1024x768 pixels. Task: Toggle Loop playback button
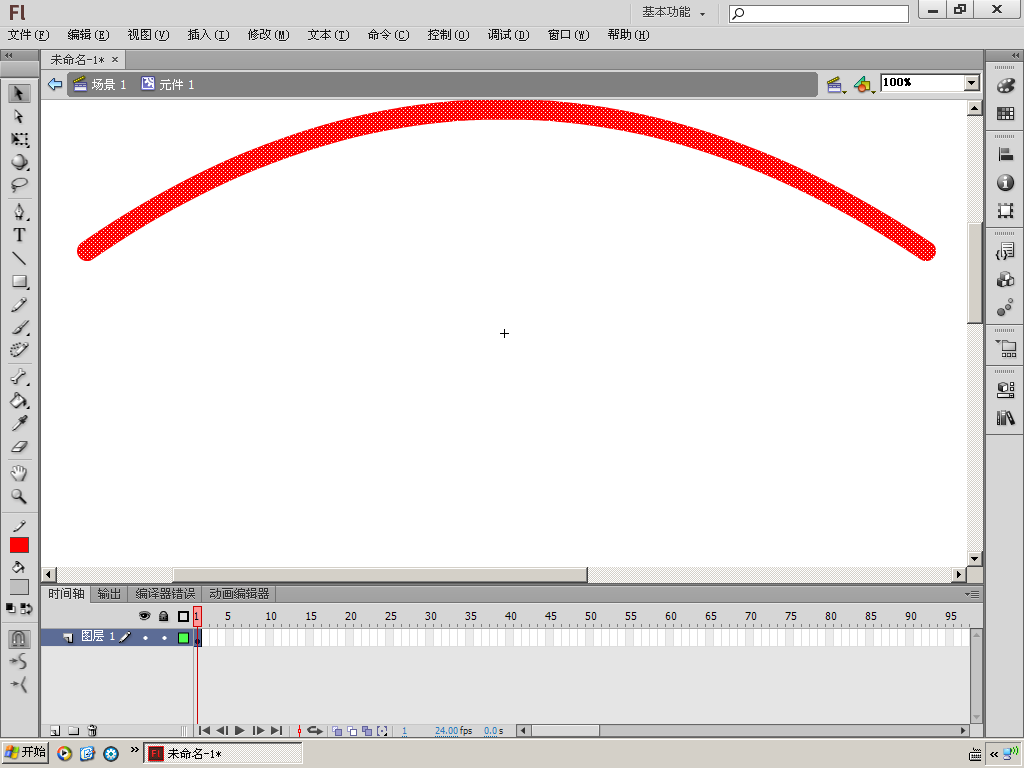315,731
